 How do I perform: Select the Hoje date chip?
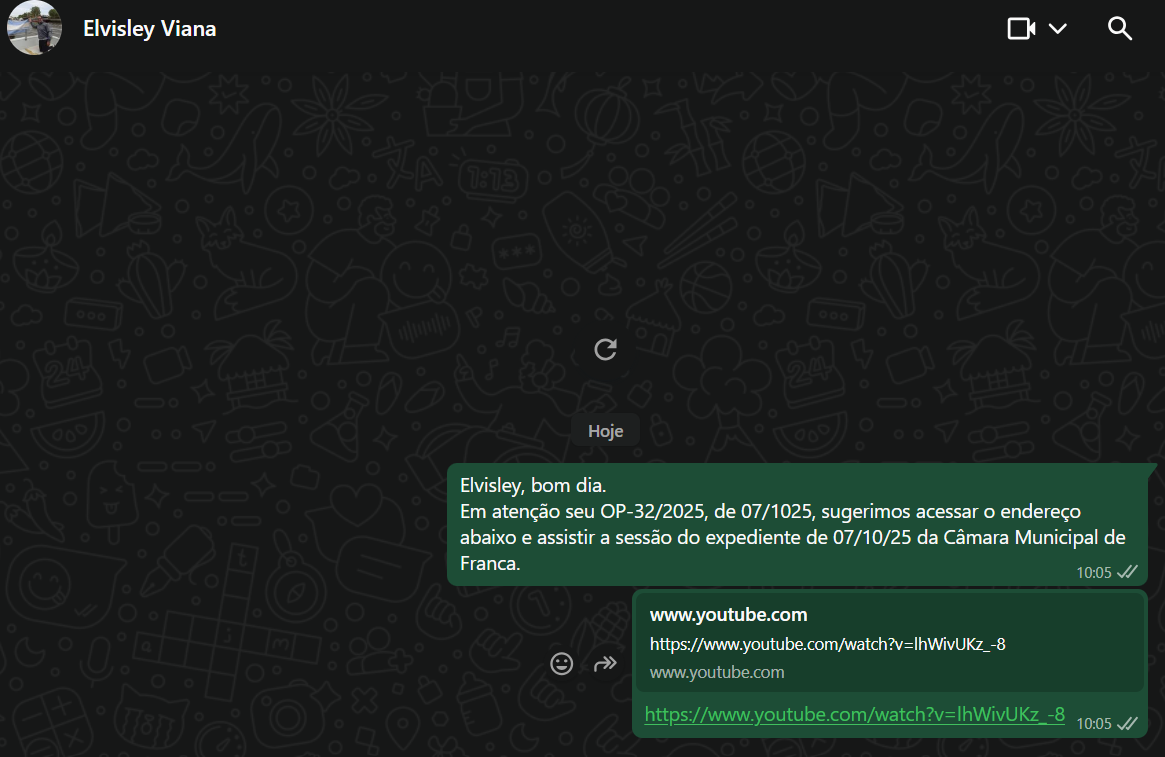[605, 431]
